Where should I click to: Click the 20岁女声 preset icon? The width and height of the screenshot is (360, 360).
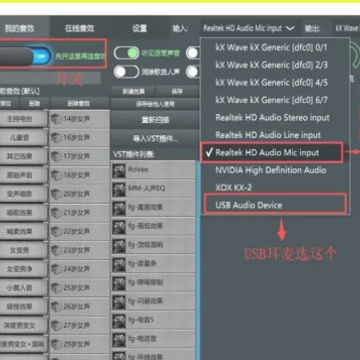pyautogui.click(x=57, y=194)
